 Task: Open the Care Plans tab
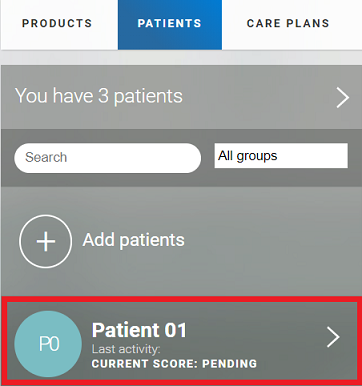[288, 25]
